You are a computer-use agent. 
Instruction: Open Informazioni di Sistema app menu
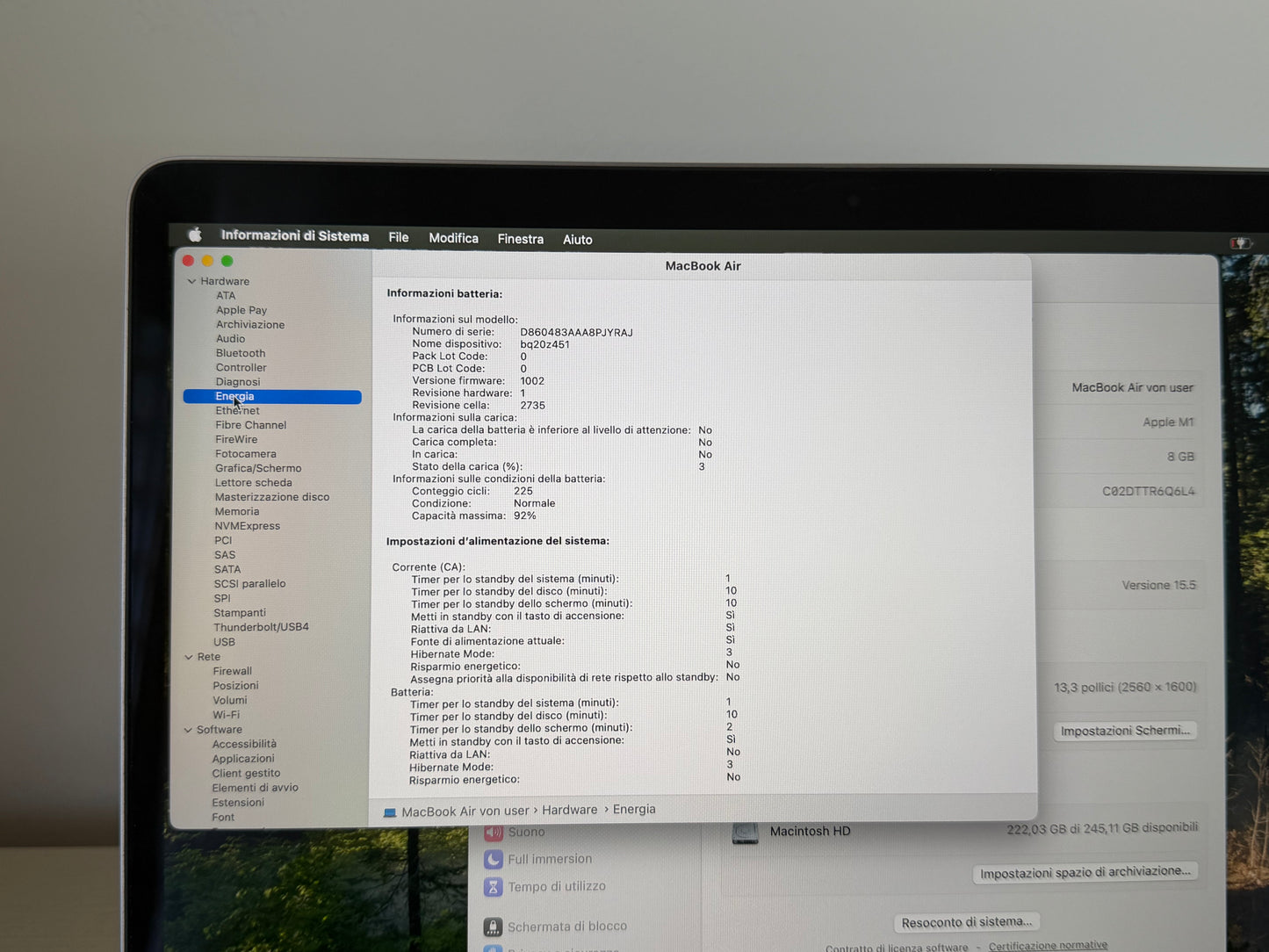(x=295, y=235)
